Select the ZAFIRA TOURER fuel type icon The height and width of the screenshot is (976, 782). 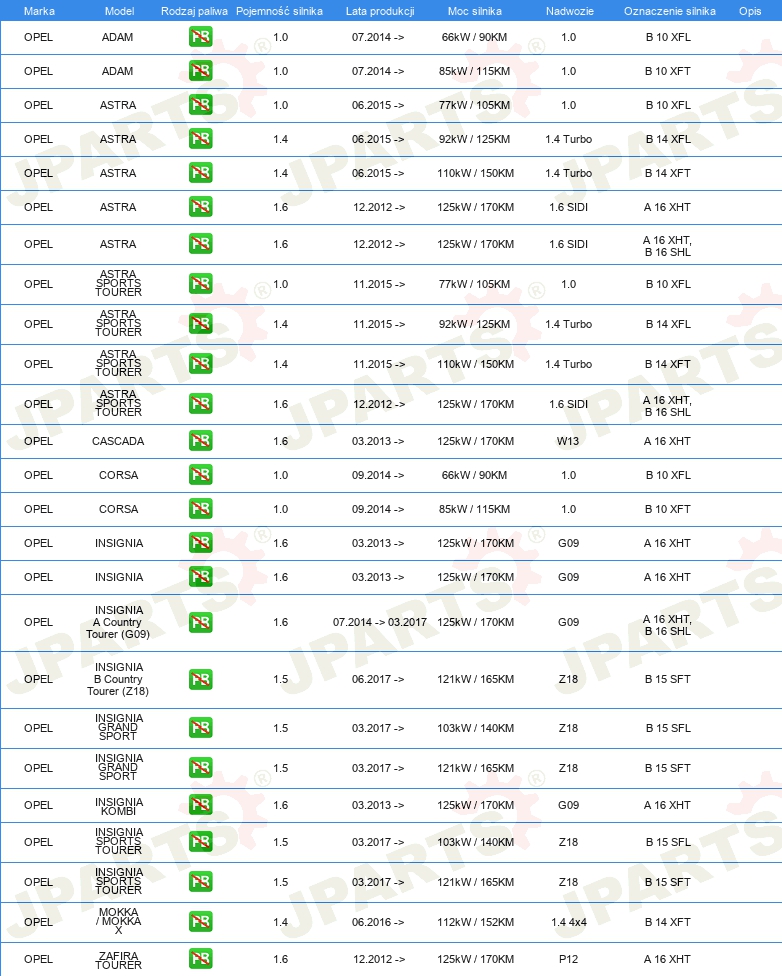200,959
